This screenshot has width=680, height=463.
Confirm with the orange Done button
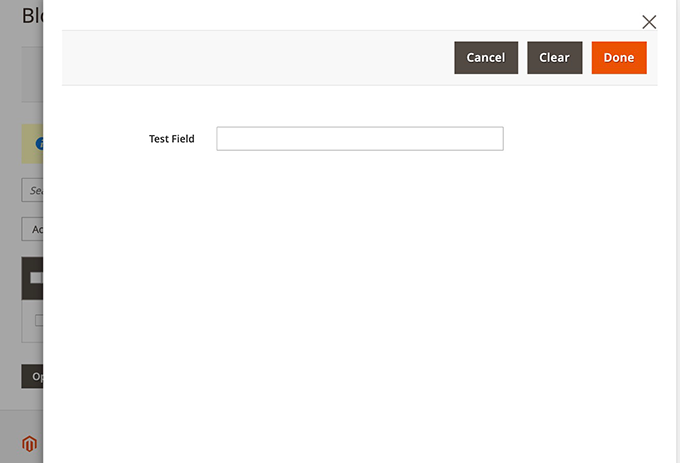(619, 58)
